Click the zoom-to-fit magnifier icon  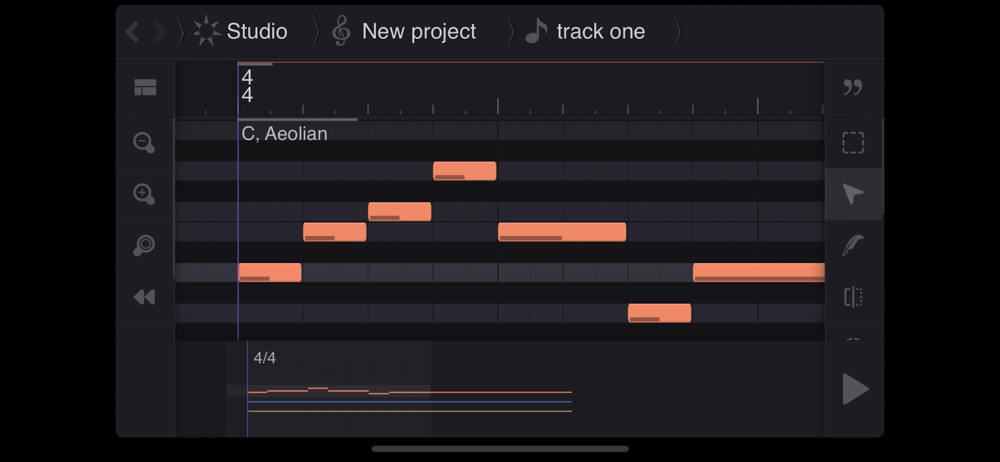145,245
